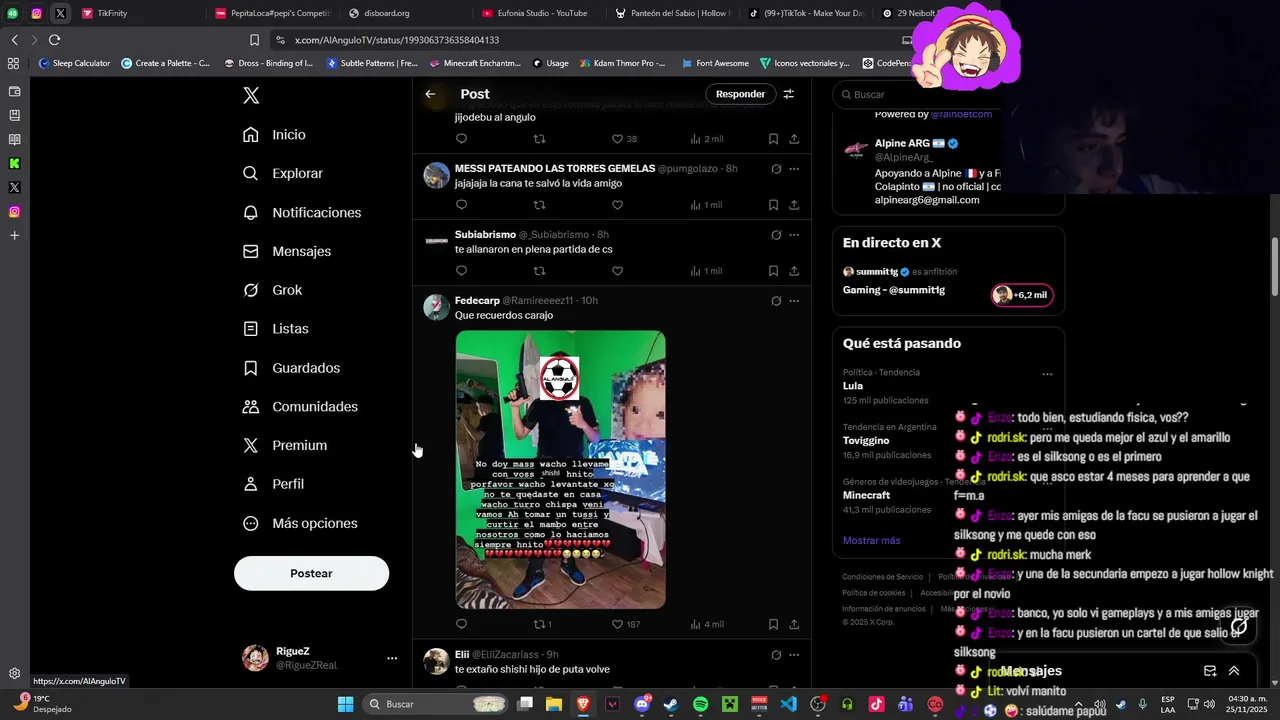Open Grok explain icon on Fedecarp's post
Screen dimensions: 1280x720
(776, 301)
